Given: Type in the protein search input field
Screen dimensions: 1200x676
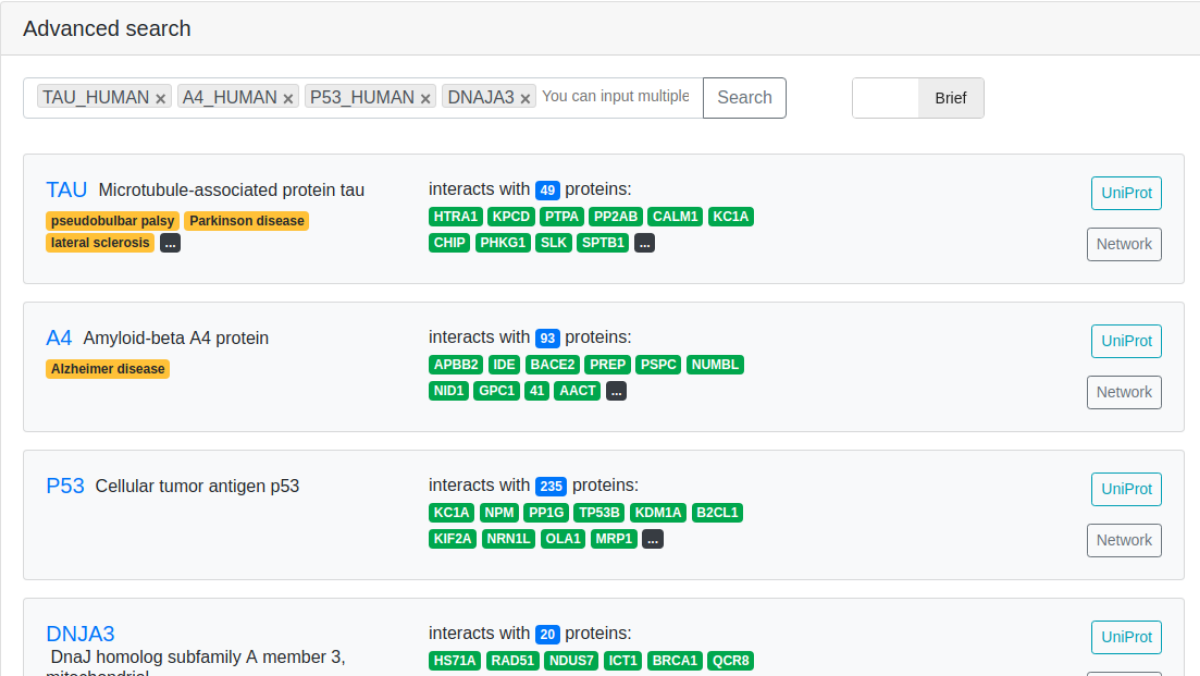Looking at the screenshot, I should [617, 97].
